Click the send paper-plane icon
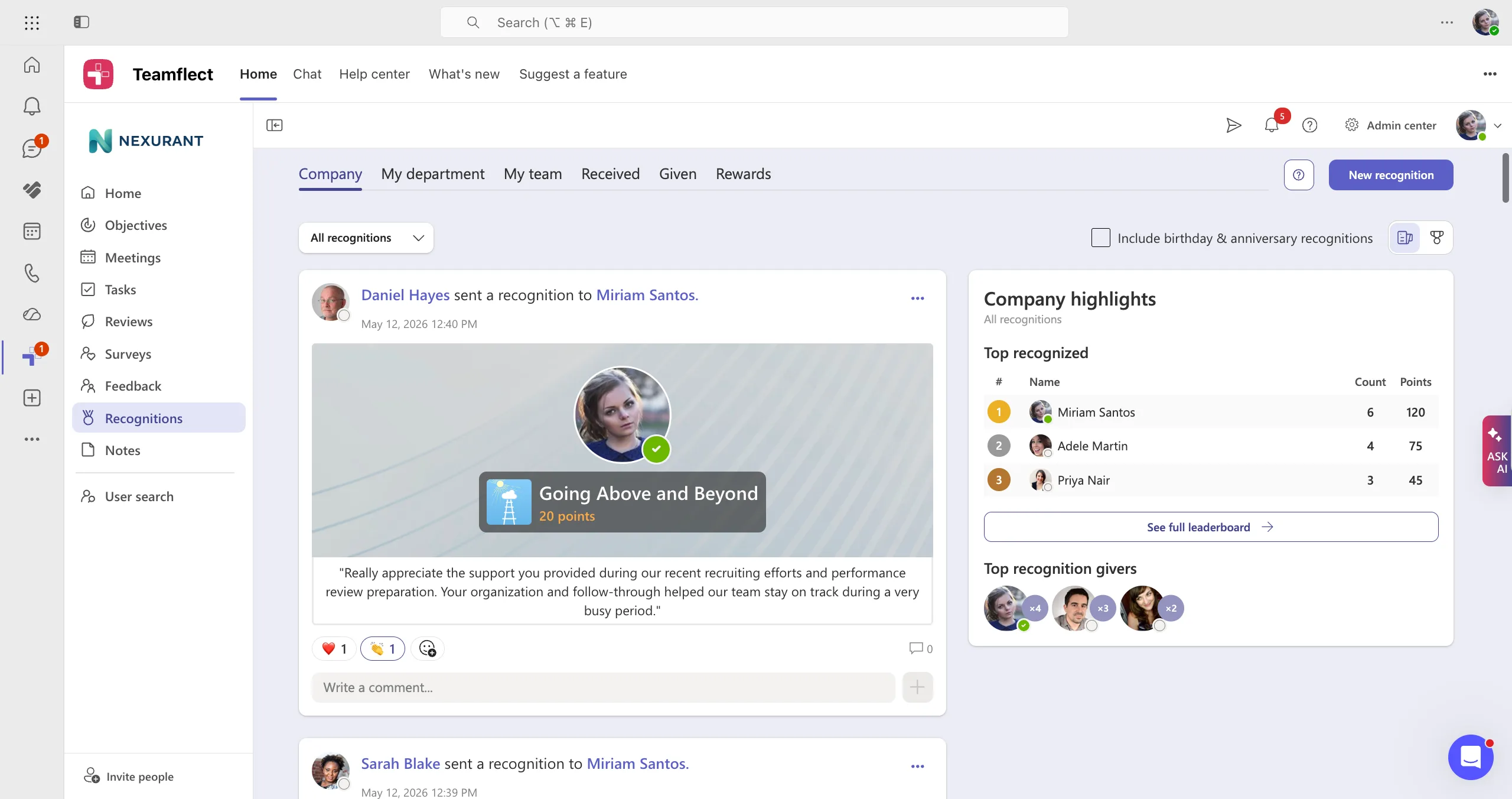 tap(1233, 125)
